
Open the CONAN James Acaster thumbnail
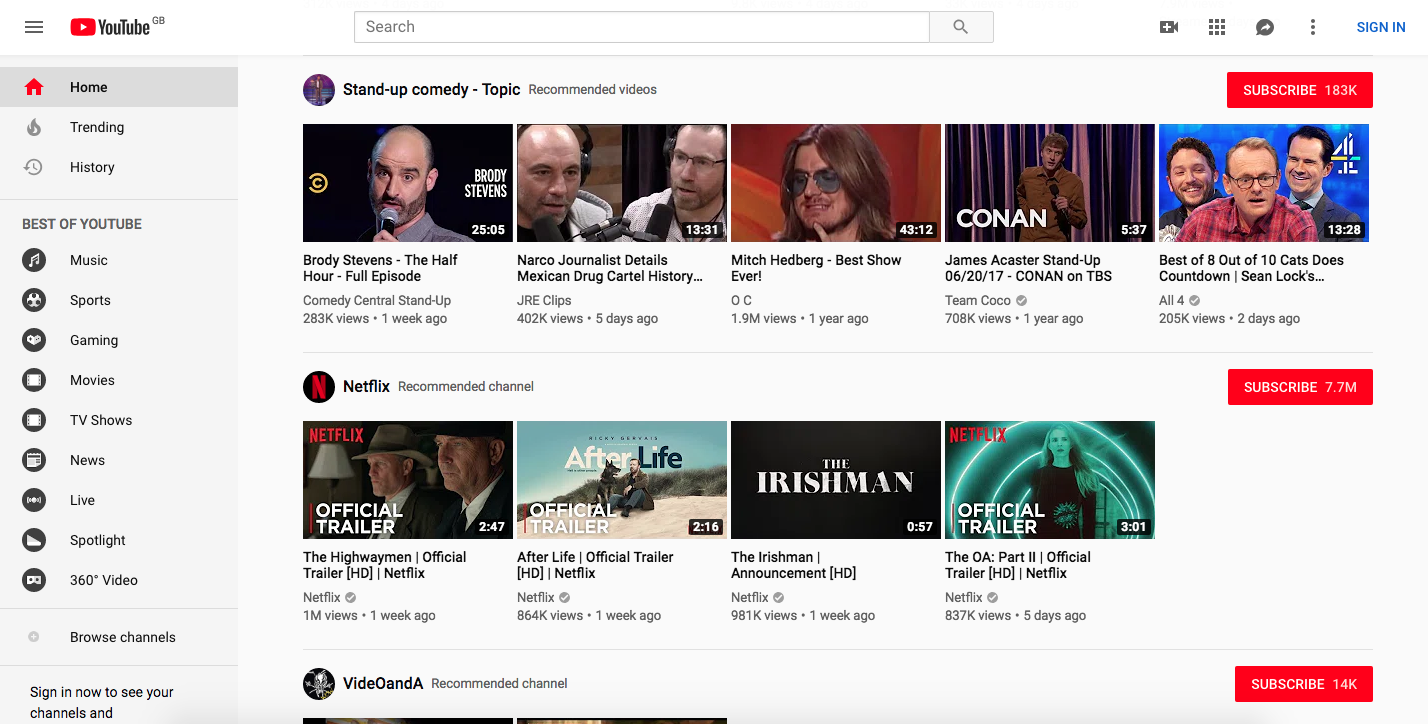[x=1050, y=183]
